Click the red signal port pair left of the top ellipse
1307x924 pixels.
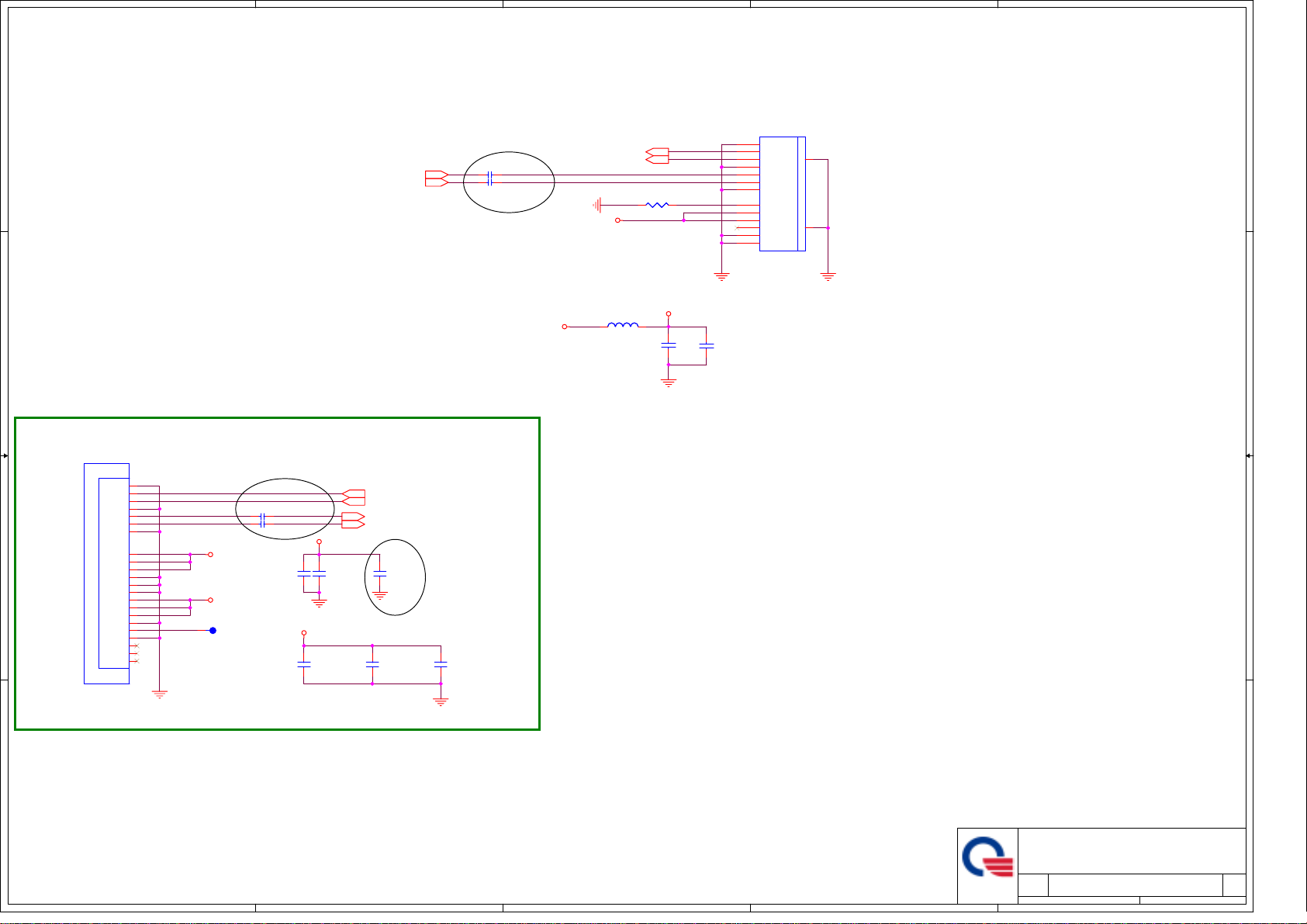click(x=437, y=178)
